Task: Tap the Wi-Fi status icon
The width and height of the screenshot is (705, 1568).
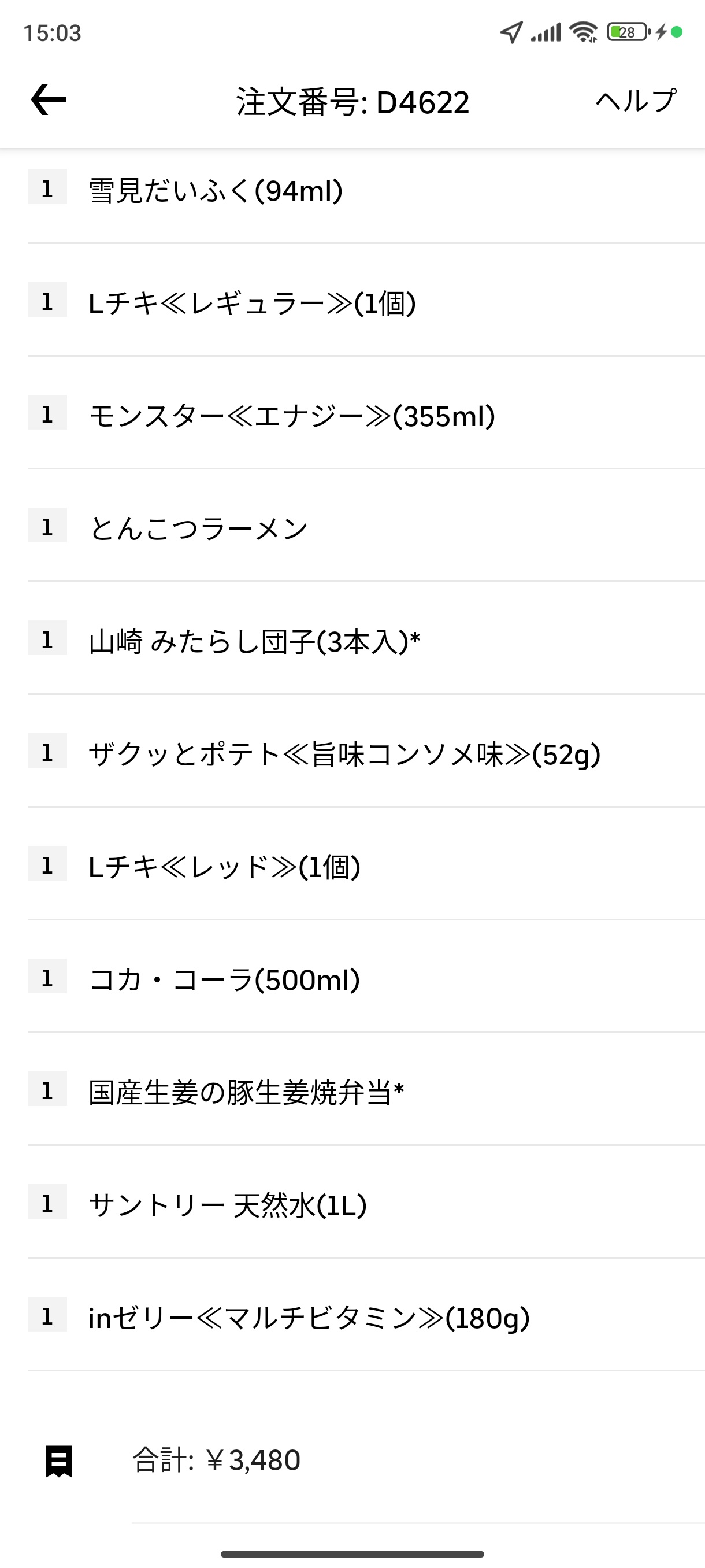Action: coord(584,32)
